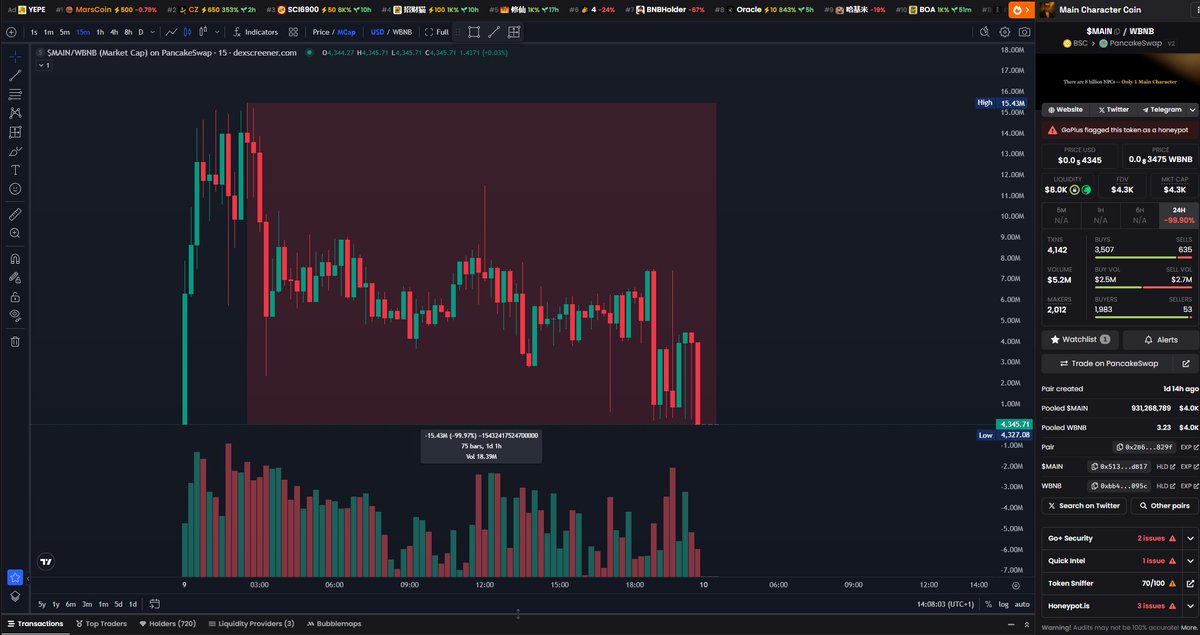
Task: Switch chart style to line
Action: (x=173, y=32)
